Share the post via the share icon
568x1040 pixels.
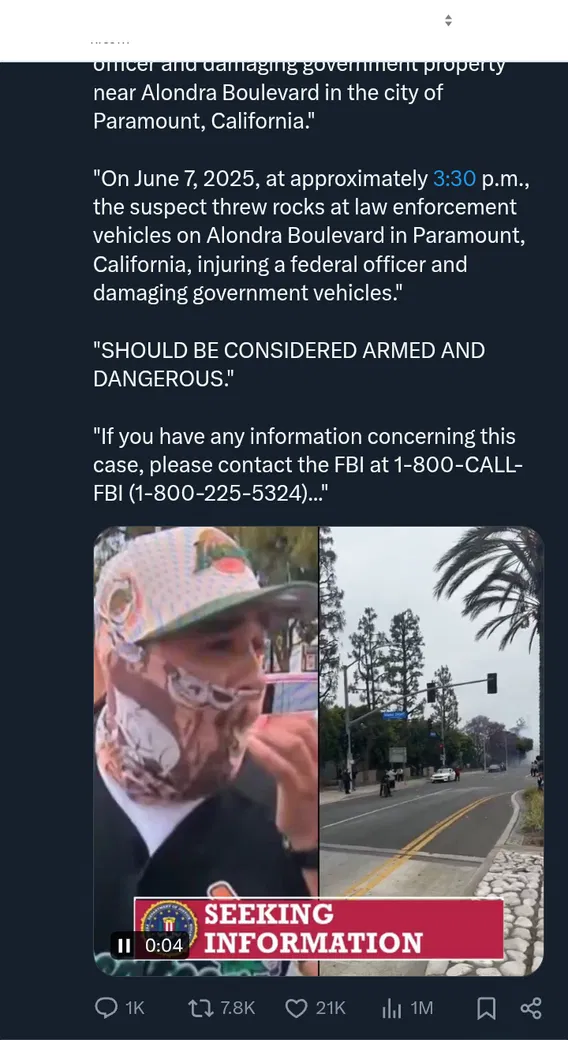(x=531, y=1008)
